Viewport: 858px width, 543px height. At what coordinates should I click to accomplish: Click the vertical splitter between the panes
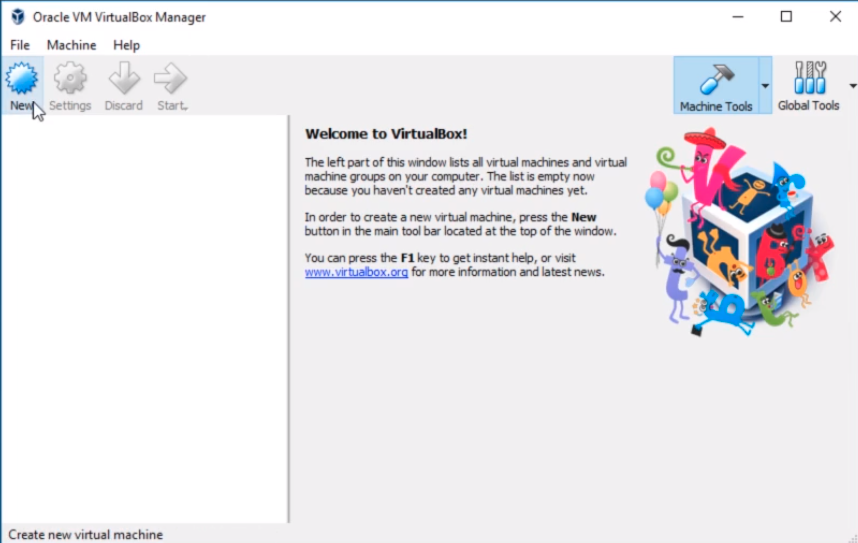(x=289, y=320)
